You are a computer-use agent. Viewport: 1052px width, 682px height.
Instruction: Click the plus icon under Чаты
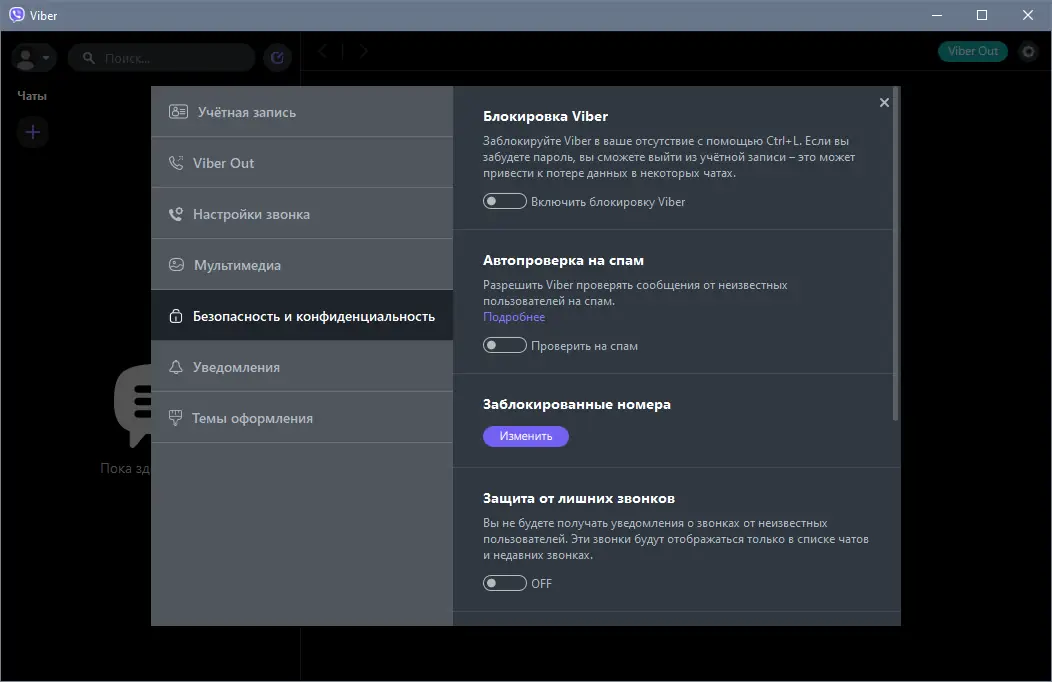(32, 132)
